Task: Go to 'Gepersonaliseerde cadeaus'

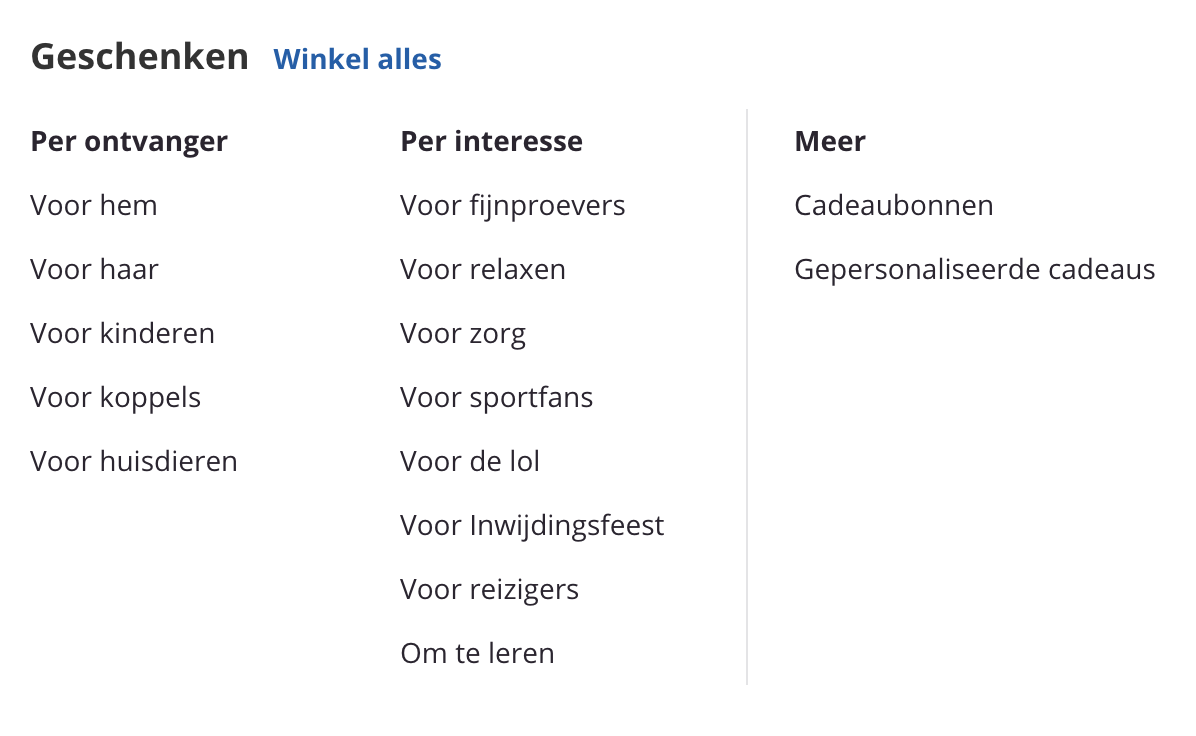Action: click(975, 270)
